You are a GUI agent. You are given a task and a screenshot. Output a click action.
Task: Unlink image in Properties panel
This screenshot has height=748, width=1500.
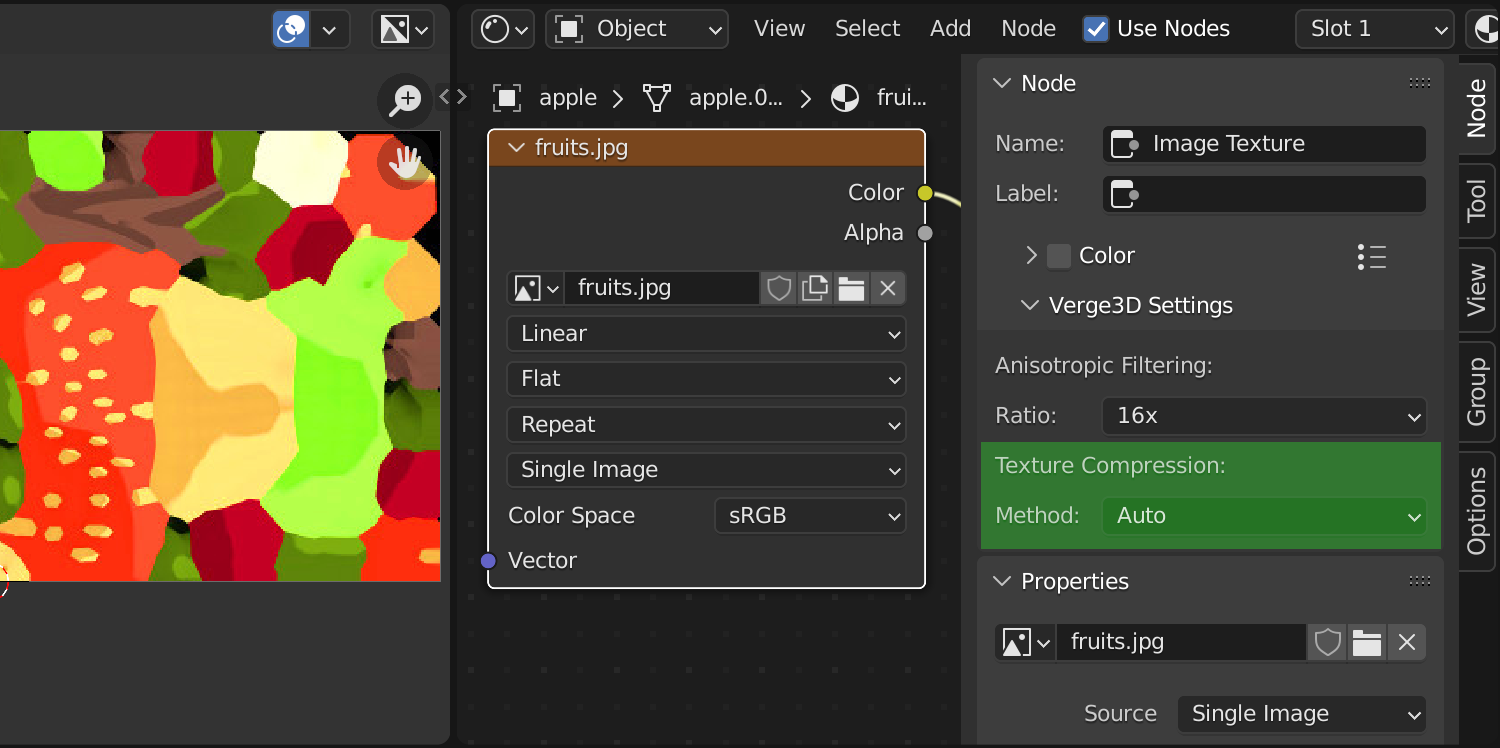pos(1407,642)
